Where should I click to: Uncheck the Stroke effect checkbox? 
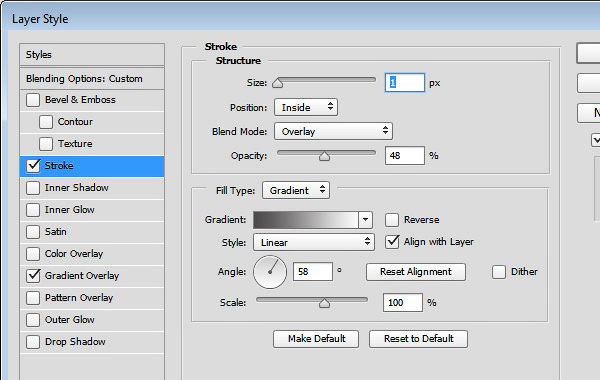(x=33, y=166)
